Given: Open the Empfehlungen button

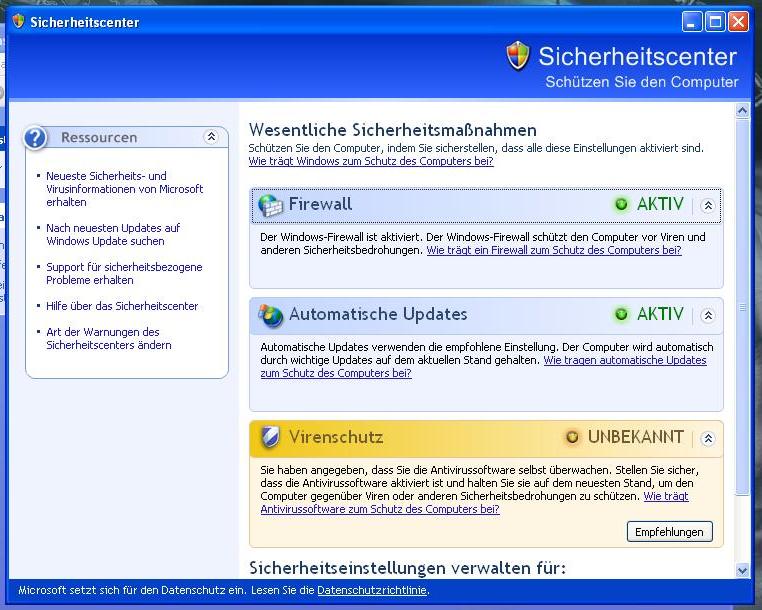Looking at the screenshot, I should 670,532.
